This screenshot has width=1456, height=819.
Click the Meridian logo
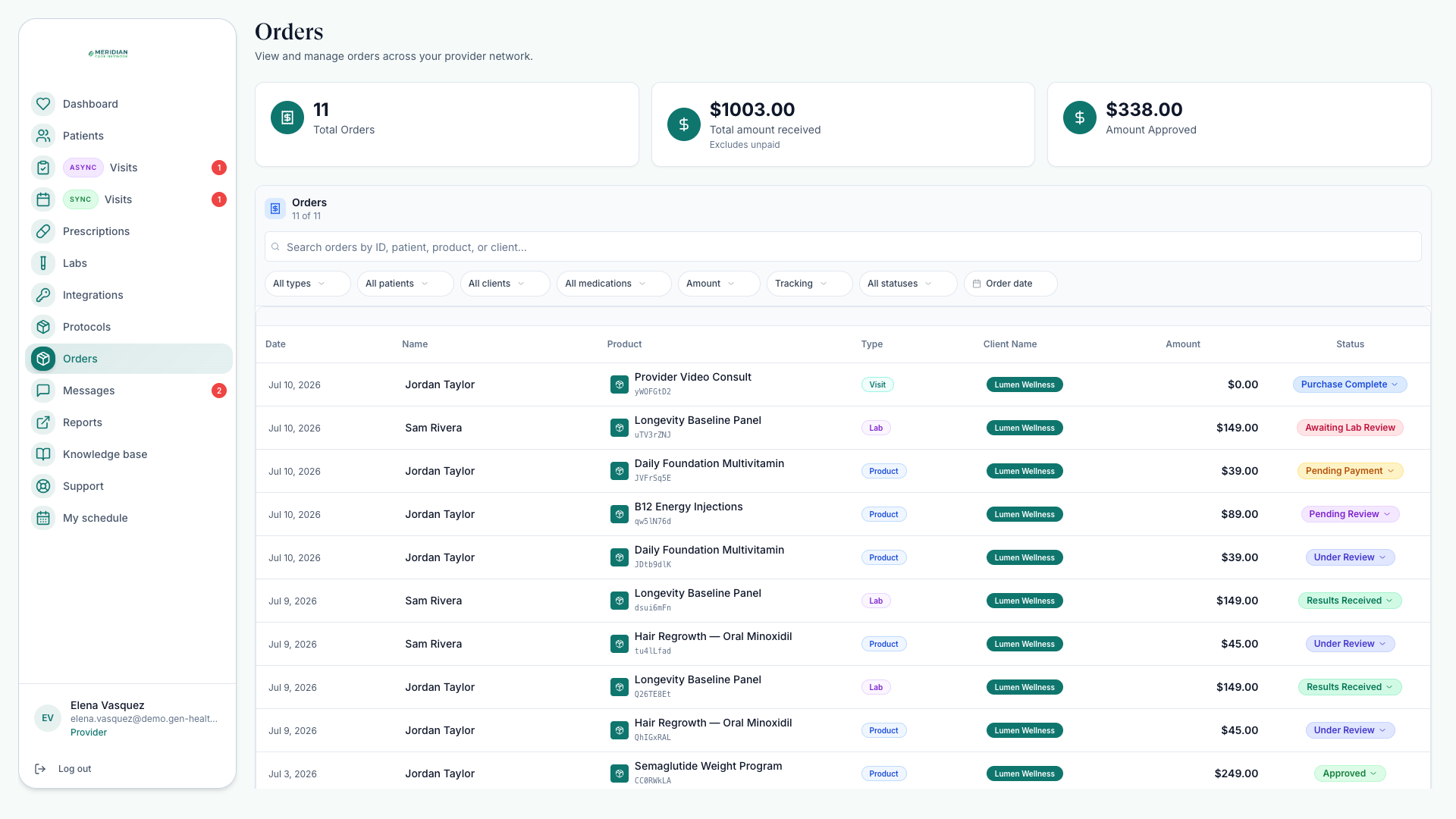(x=108, y=54)
